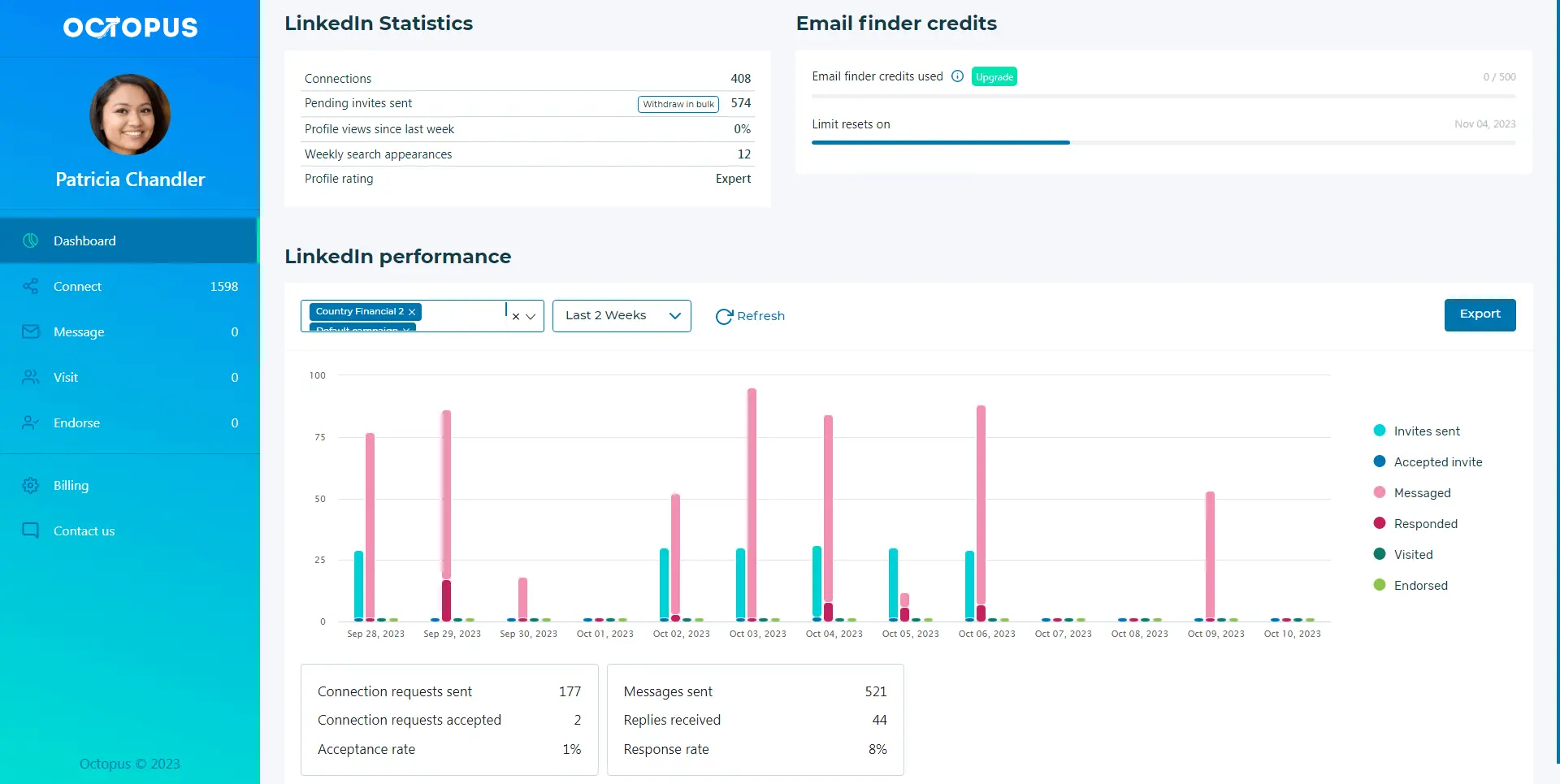Screen dimensions: 1560x784
Task: Select the Endorse person-check icon
Action: click(x=30, y=422)
